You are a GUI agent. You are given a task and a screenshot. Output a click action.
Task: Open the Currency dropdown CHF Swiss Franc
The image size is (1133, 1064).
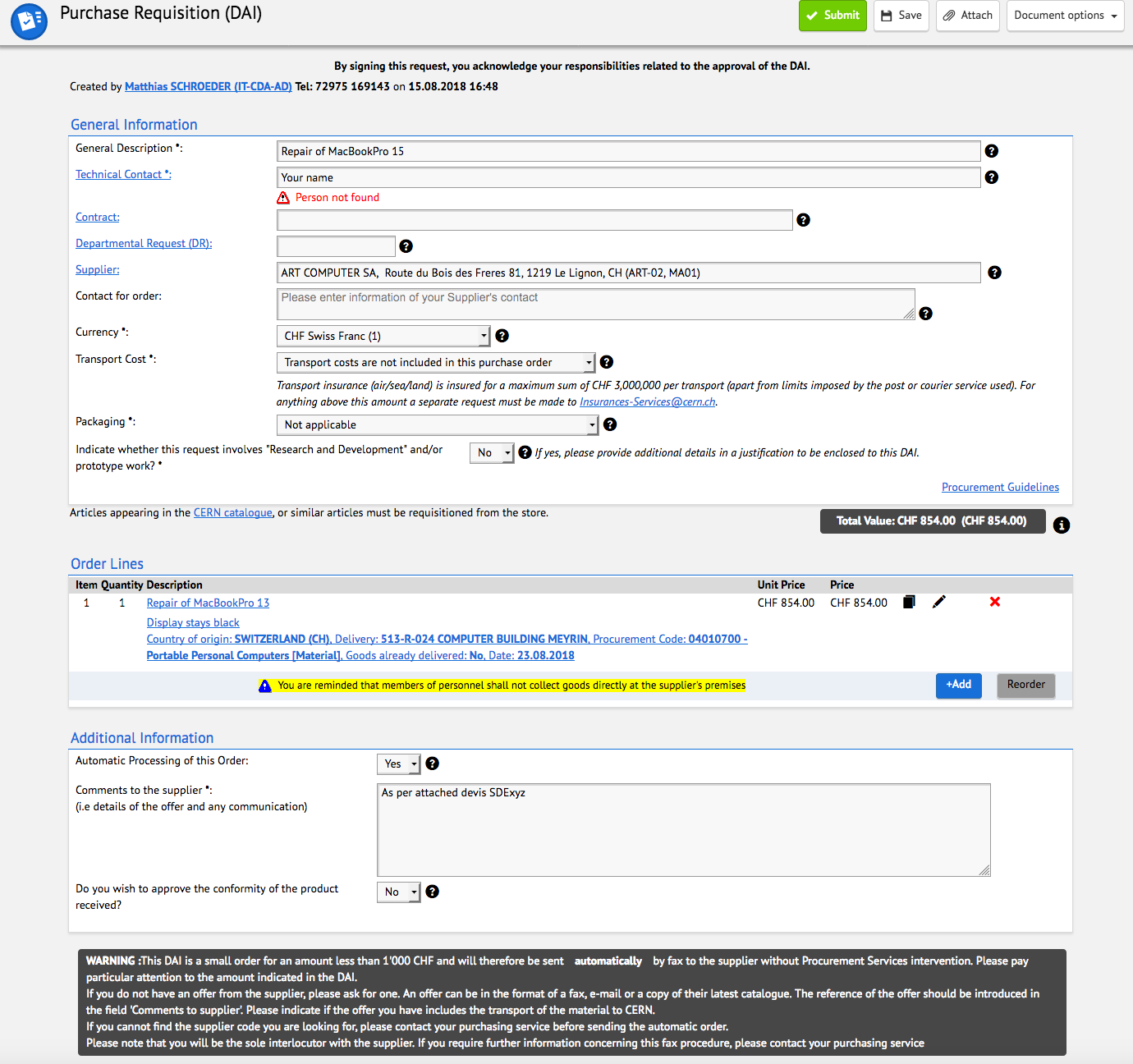pyautogui.click(x=383, y=336)
